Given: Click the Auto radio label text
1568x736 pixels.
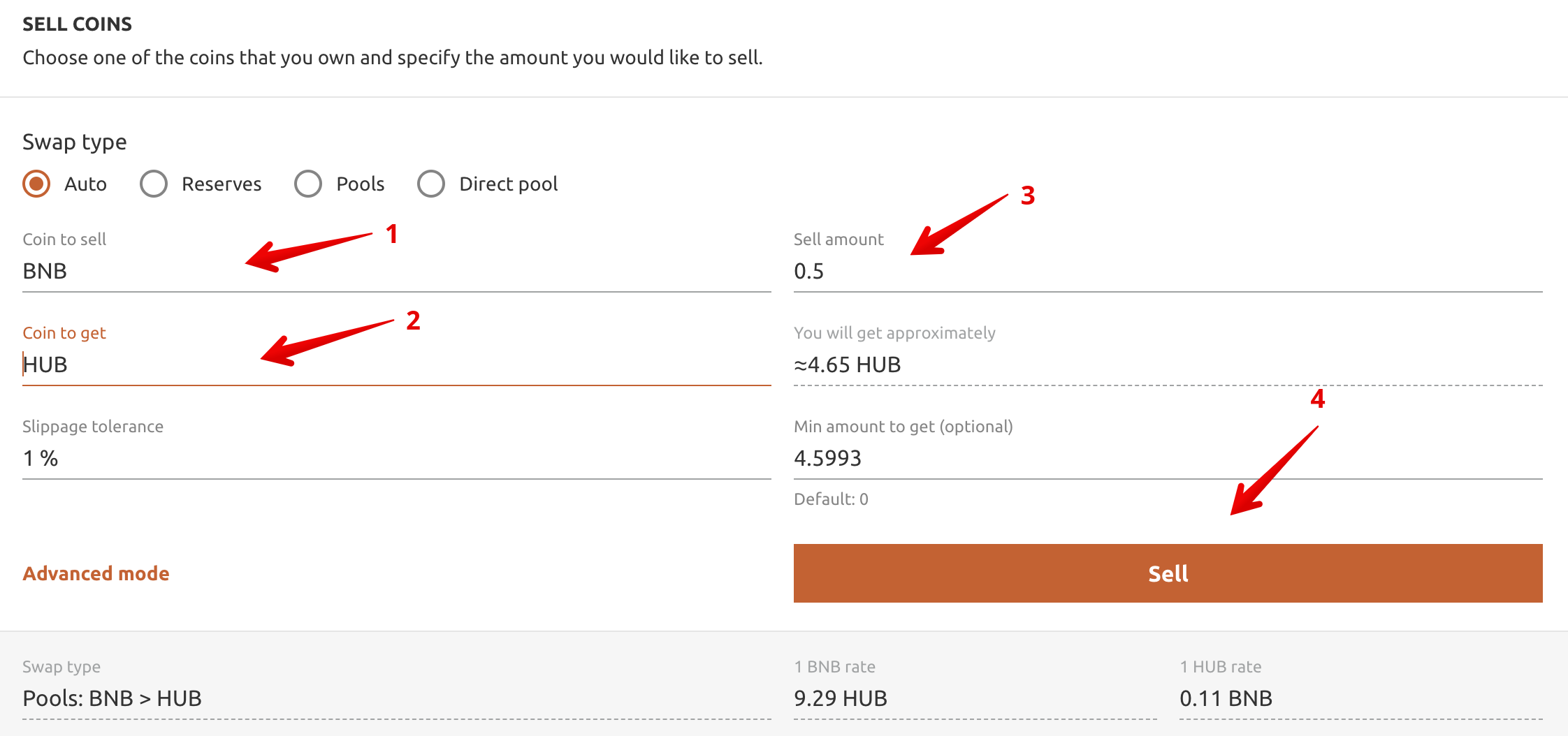Looking at the screenshot, I should point(85,184).
